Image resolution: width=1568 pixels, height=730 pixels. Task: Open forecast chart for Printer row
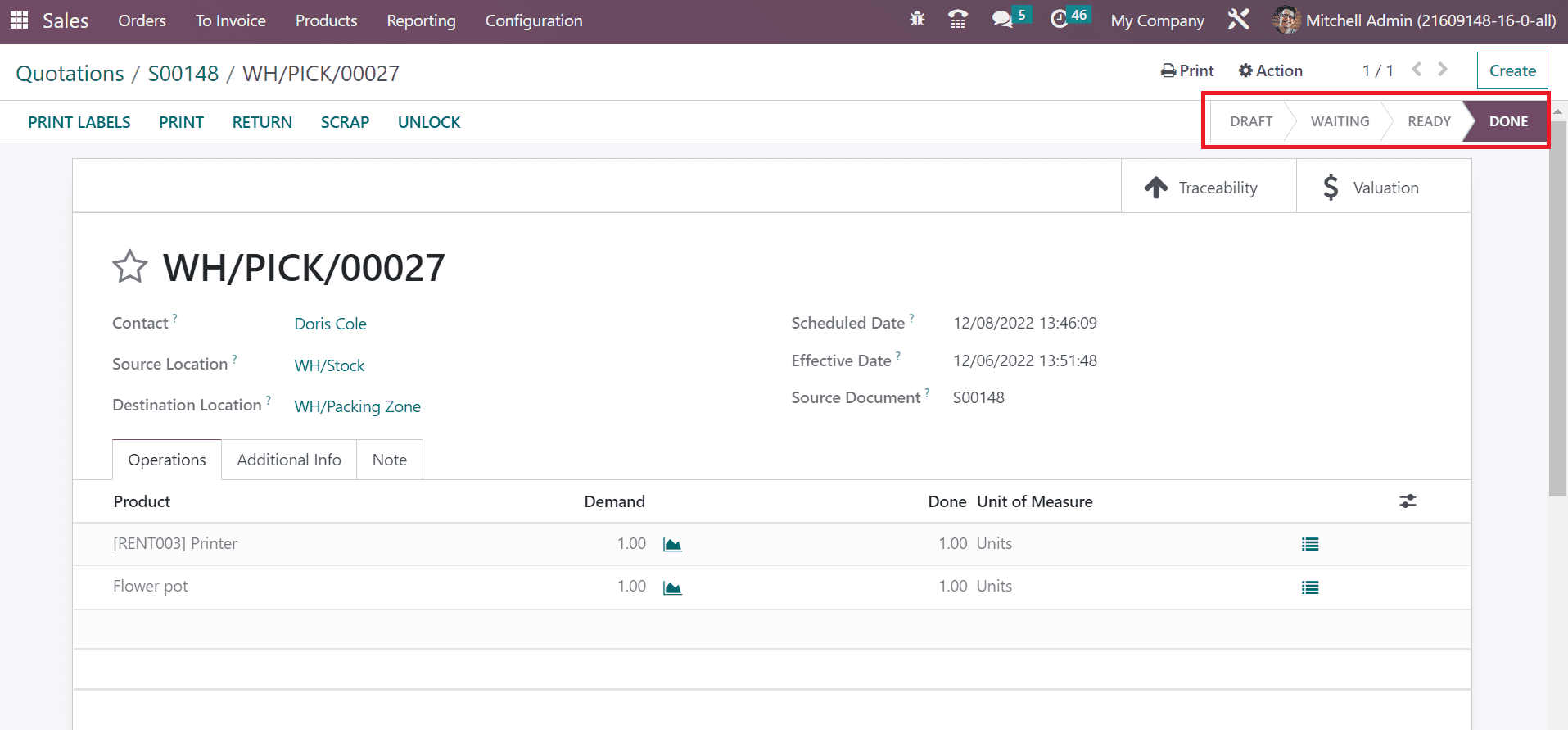click(672, 545)
